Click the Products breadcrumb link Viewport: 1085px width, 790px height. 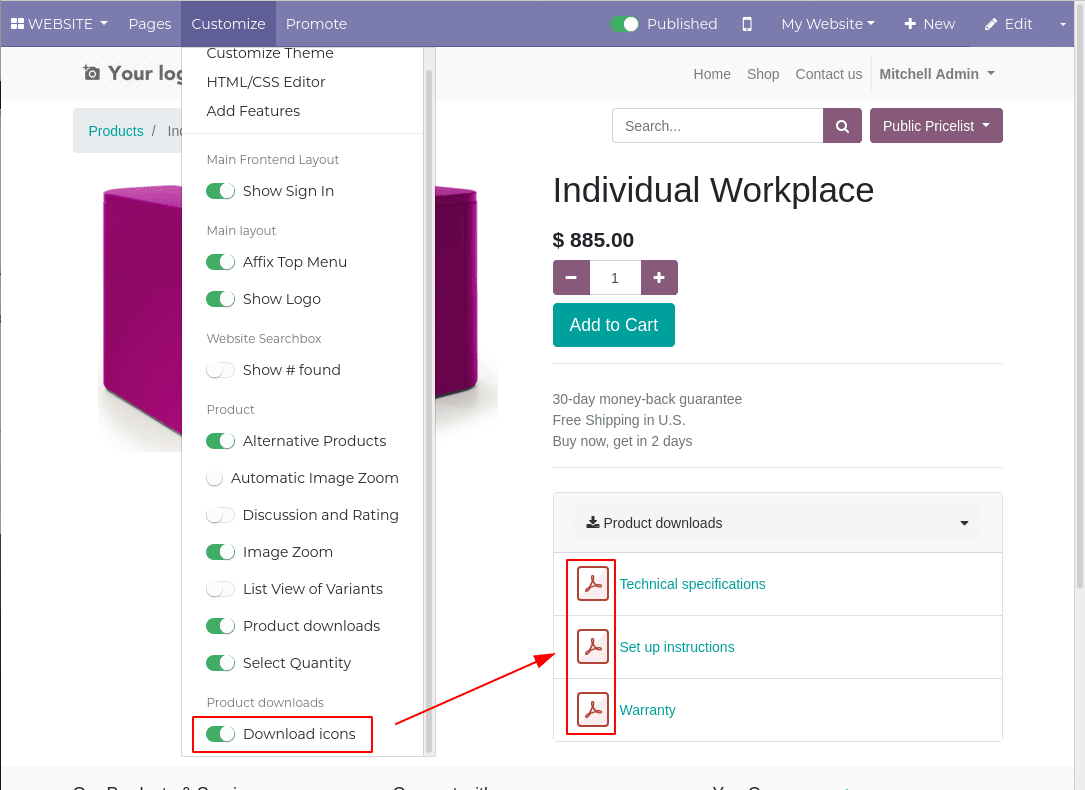pos(116,131)
